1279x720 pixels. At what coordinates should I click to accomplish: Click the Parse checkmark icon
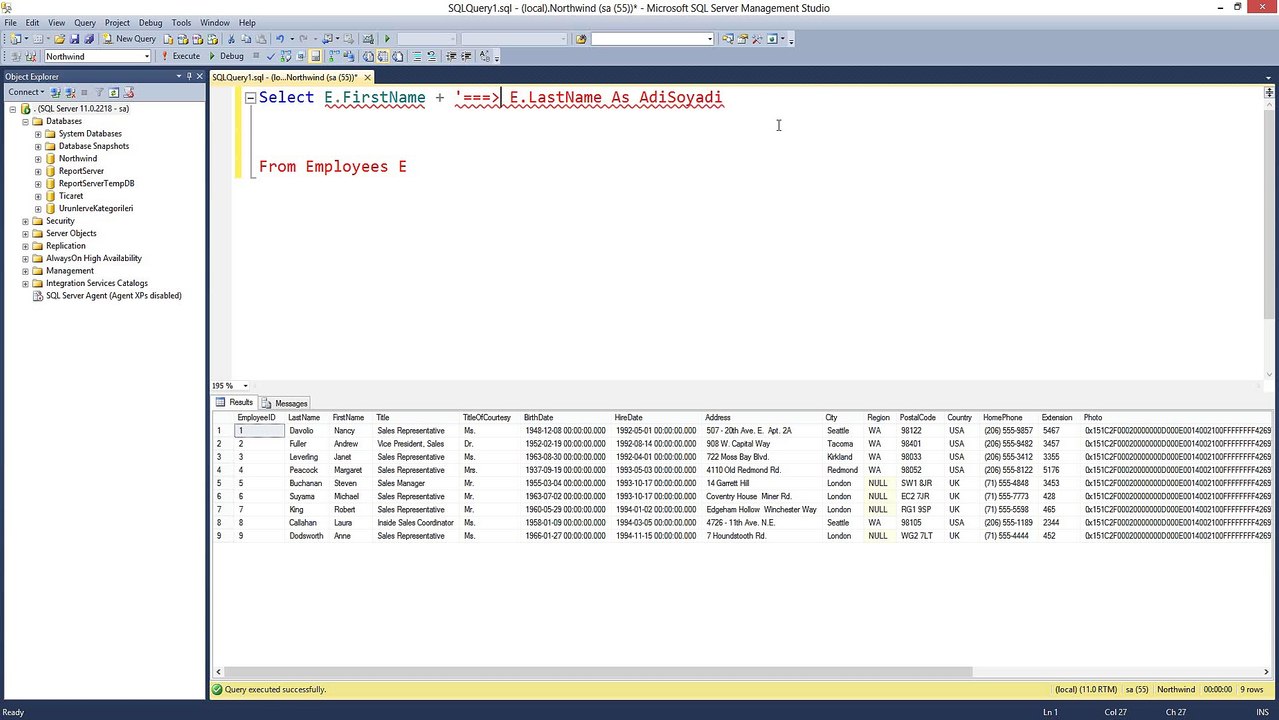coord(270,56)
